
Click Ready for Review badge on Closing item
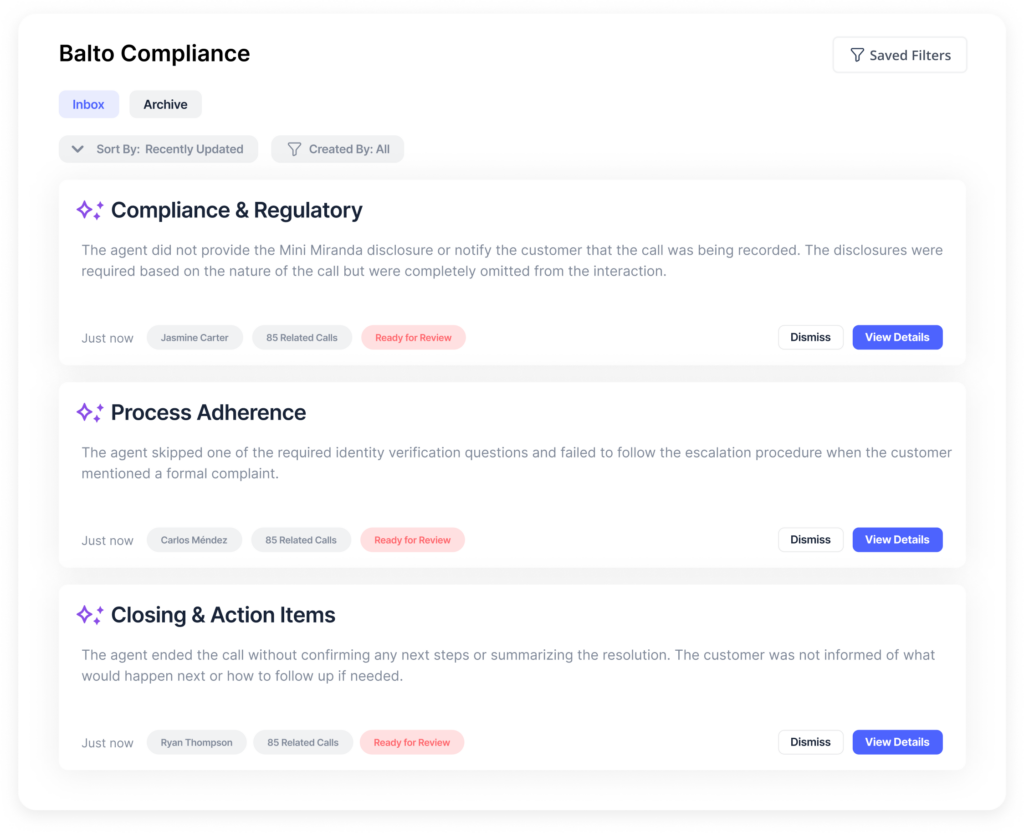click(x=412, y=742)
